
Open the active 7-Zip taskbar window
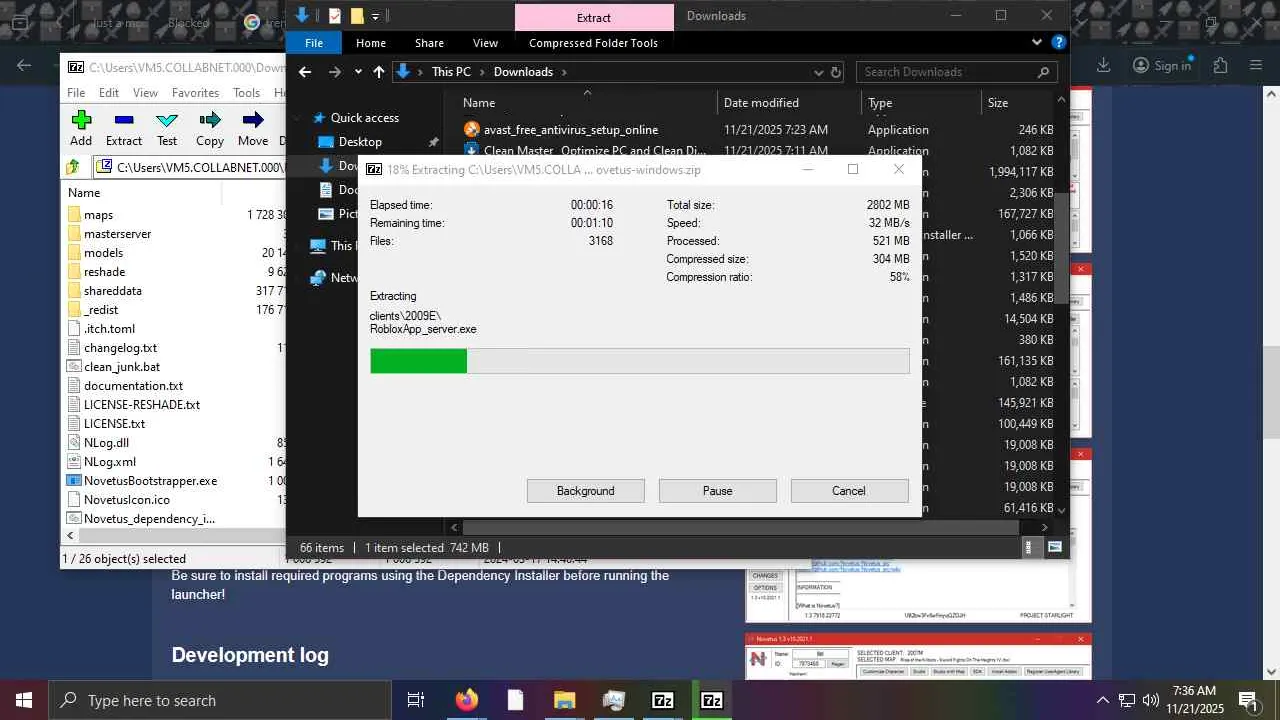(x=712, y=700)
